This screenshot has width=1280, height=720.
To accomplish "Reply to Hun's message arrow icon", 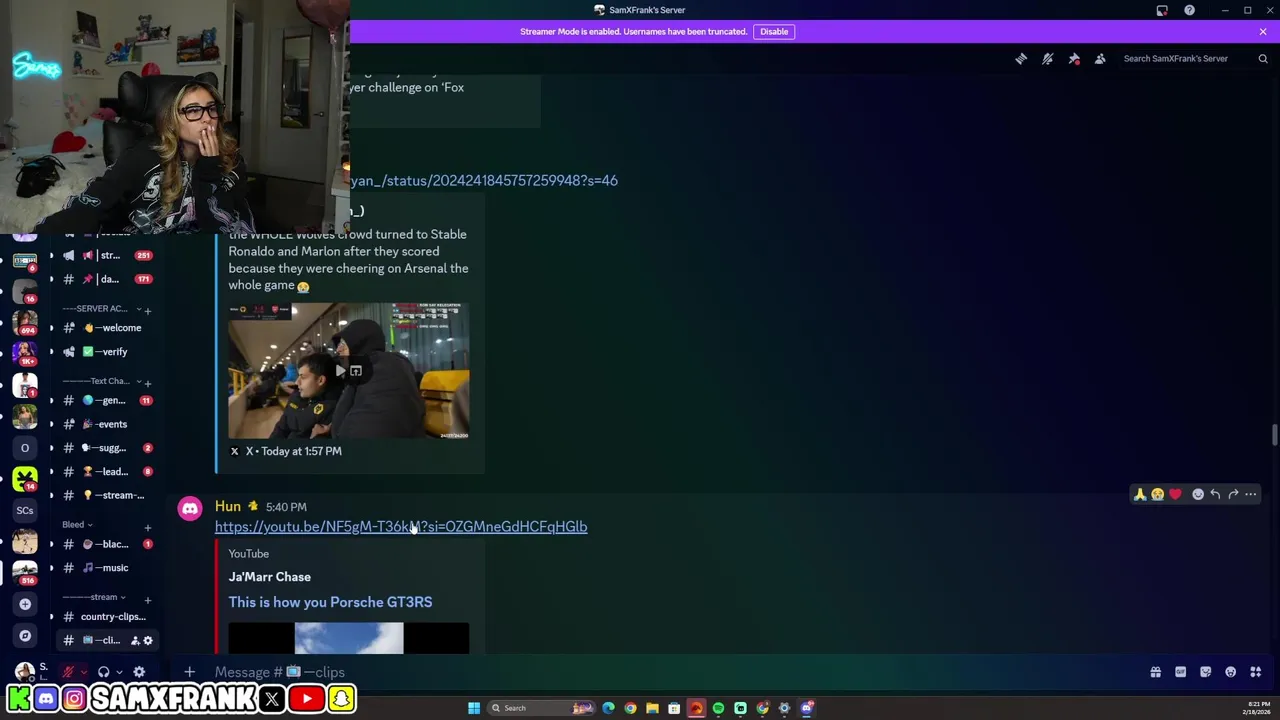I will coord(1215,494).
